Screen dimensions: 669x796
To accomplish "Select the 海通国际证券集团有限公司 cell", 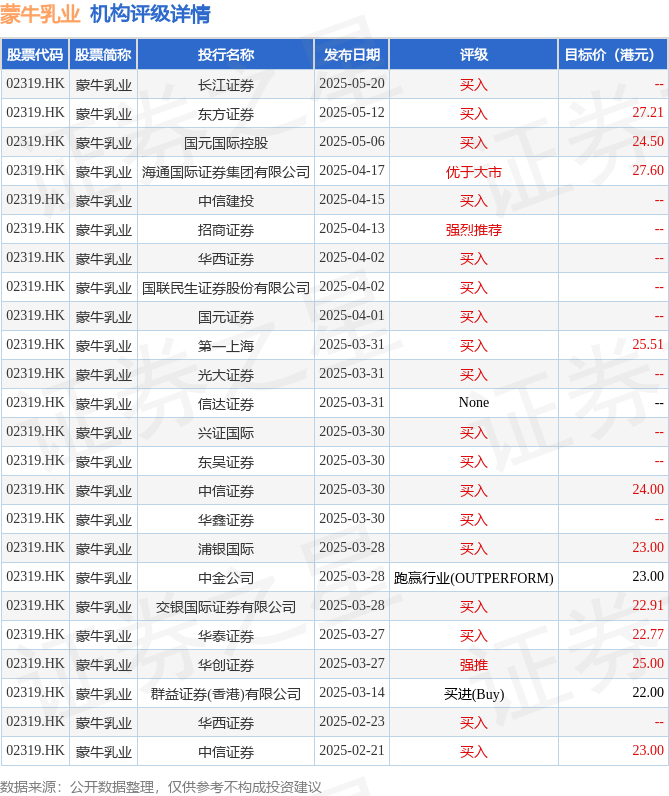I will point(226,172).
